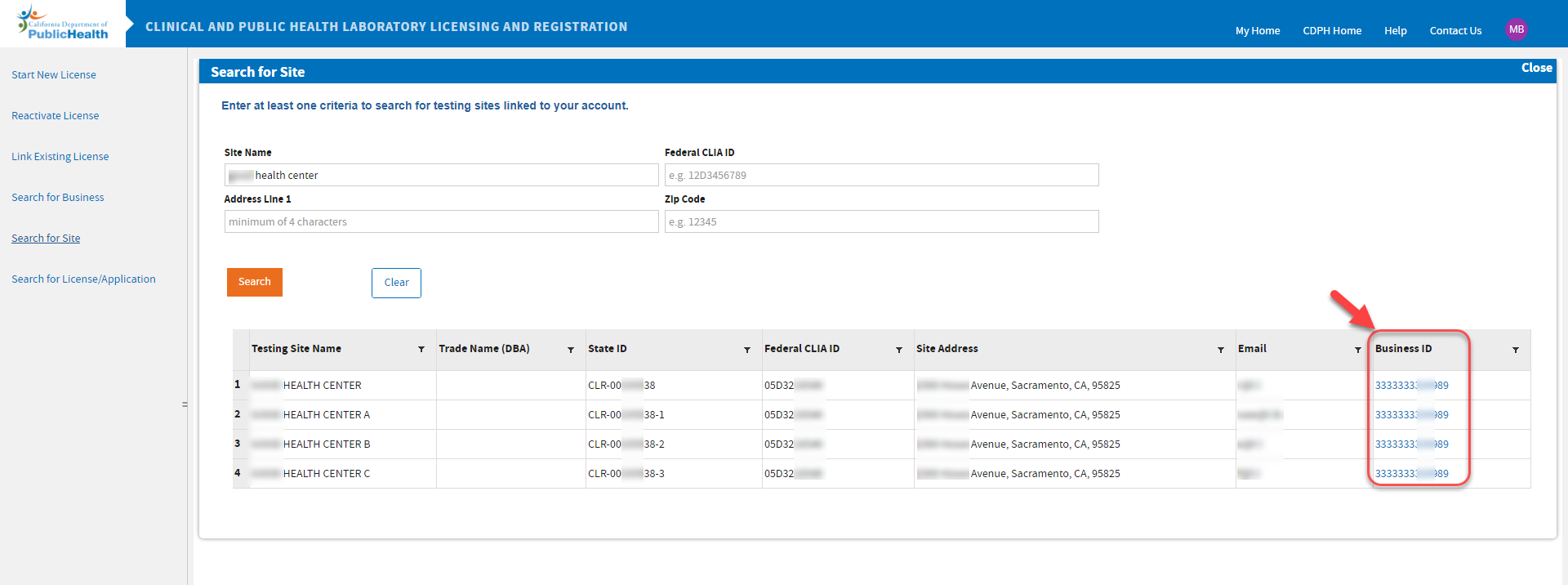Sort by State ID header
Screen dimensions: 1568x585
point(608,349)
